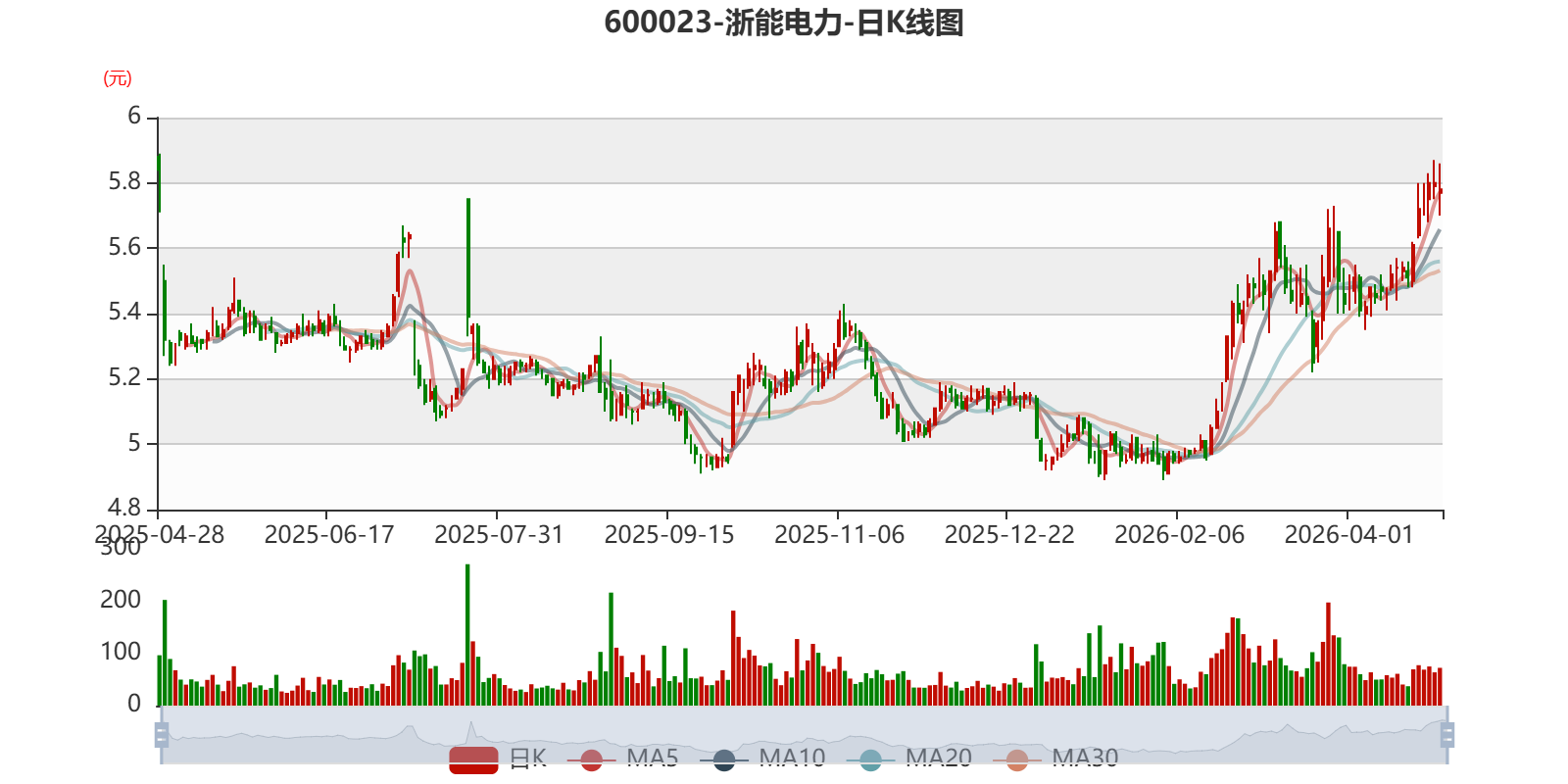
Task: Toggle the MA20 legend marker icon
Action: coord(870,759)
